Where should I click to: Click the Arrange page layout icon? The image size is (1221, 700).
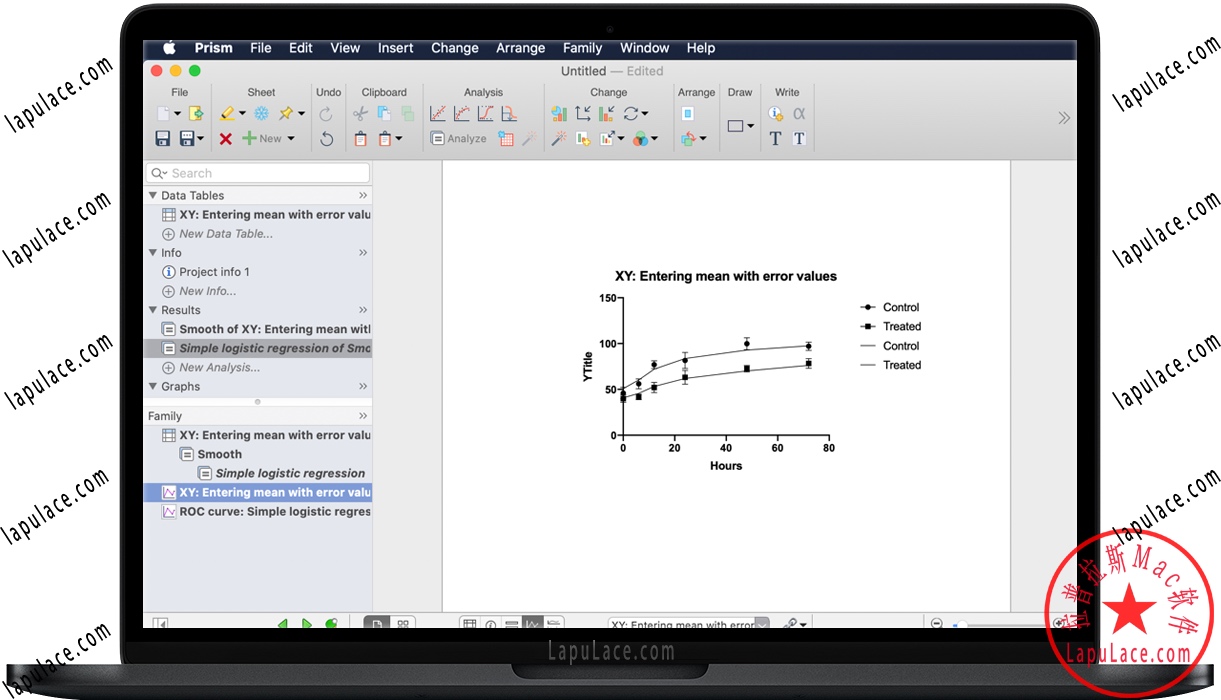pos(688,114)
